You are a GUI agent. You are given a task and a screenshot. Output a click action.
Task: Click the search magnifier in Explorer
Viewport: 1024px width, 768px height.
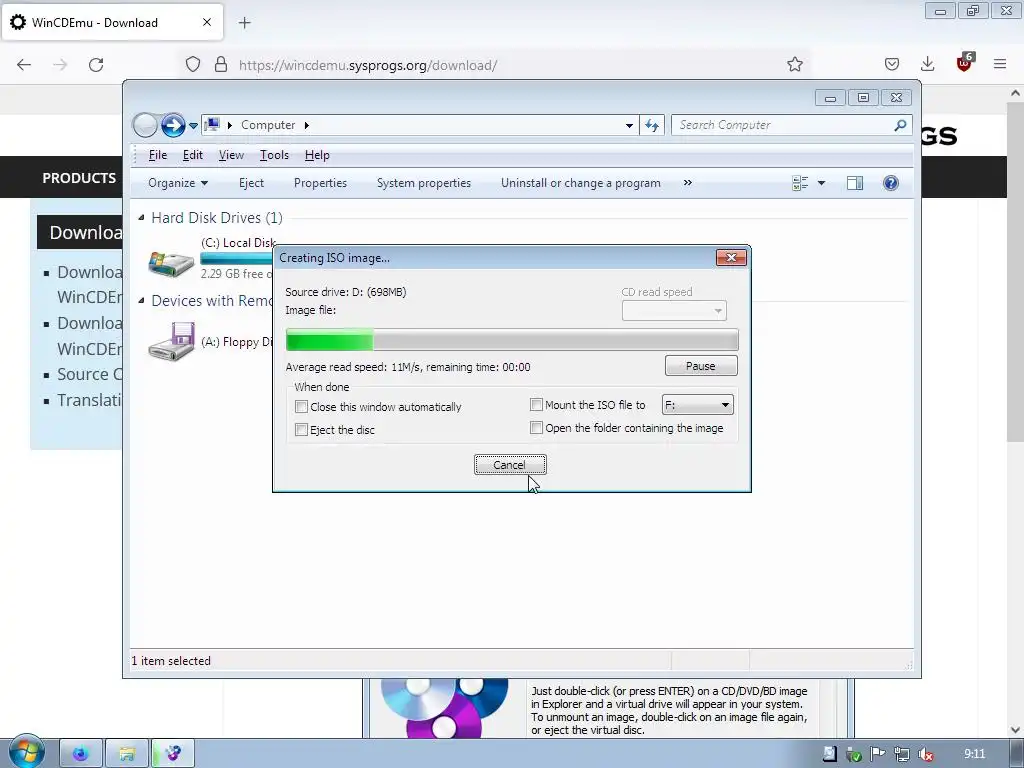(x=901, y=125)
